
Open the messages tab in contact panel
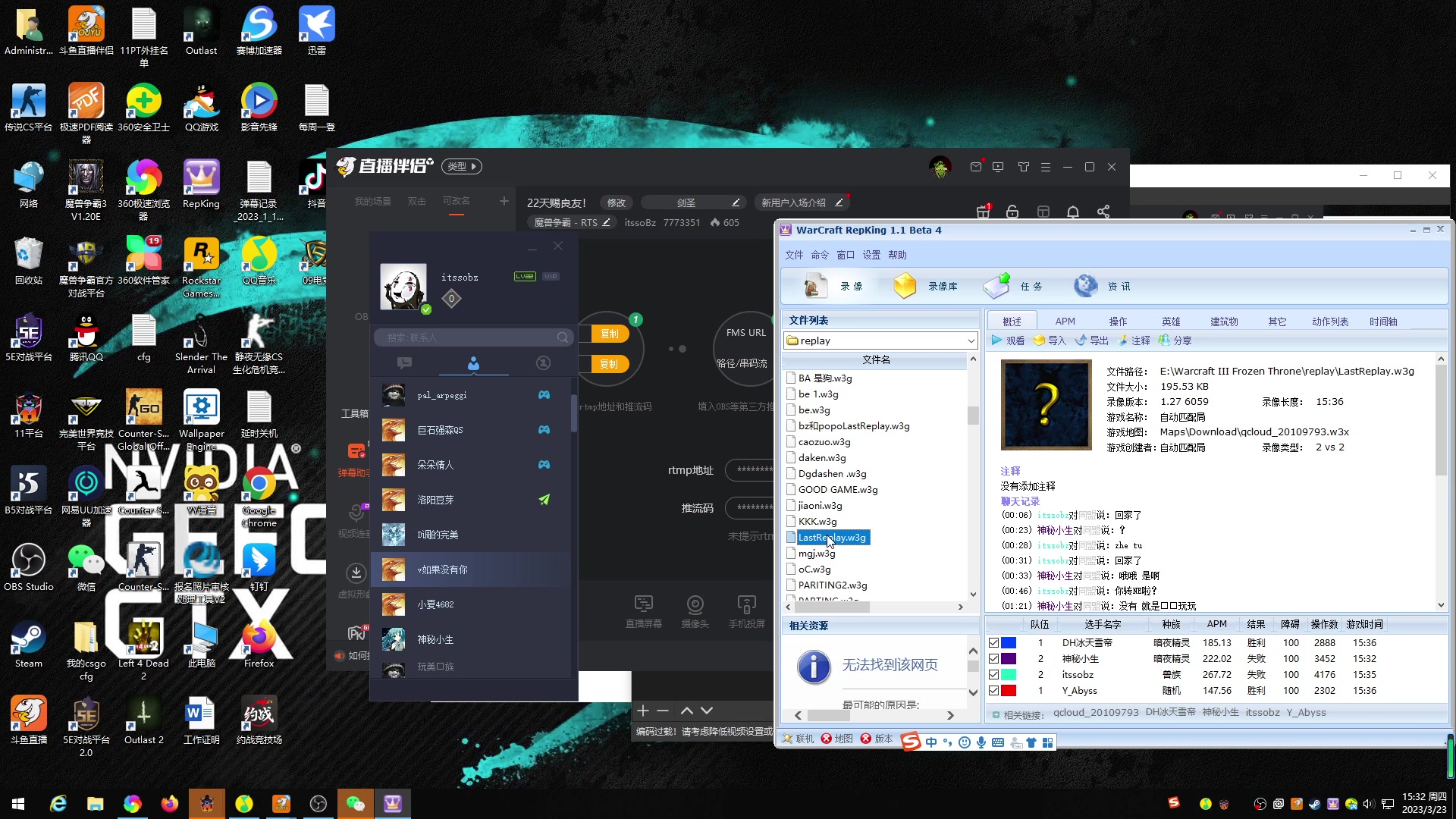(x=404, y=363)
